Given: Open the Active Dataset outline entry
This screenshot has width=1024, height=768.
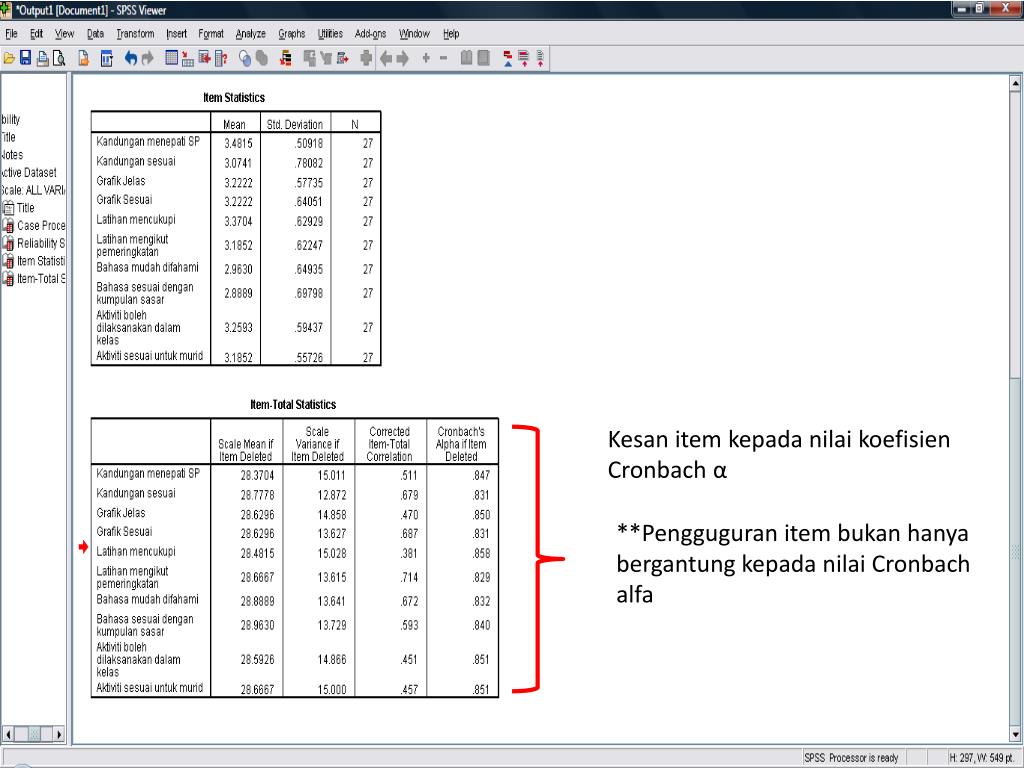Looking at the screenshot, I should point(30,170).
